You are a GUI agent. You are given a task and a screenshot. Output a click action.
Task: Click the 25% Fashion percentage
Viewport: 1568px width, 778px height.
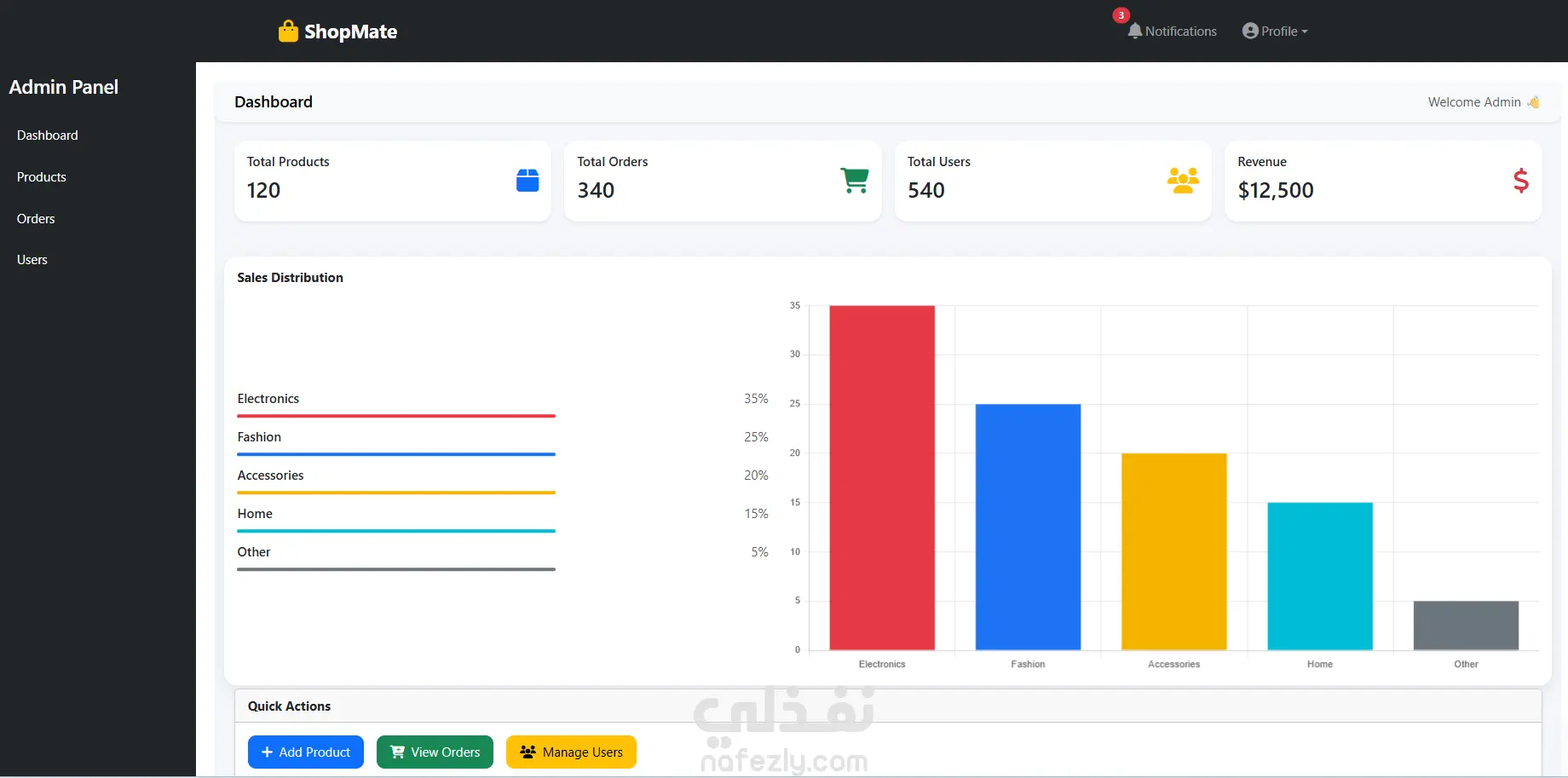[x=756, y=437]
